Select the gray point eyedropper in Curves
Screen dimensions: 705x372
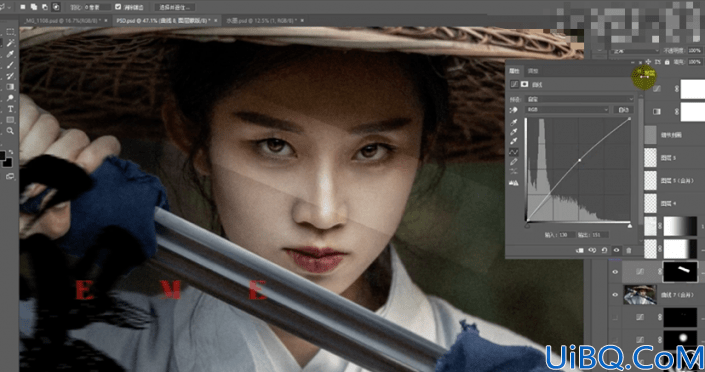[513, 132]
